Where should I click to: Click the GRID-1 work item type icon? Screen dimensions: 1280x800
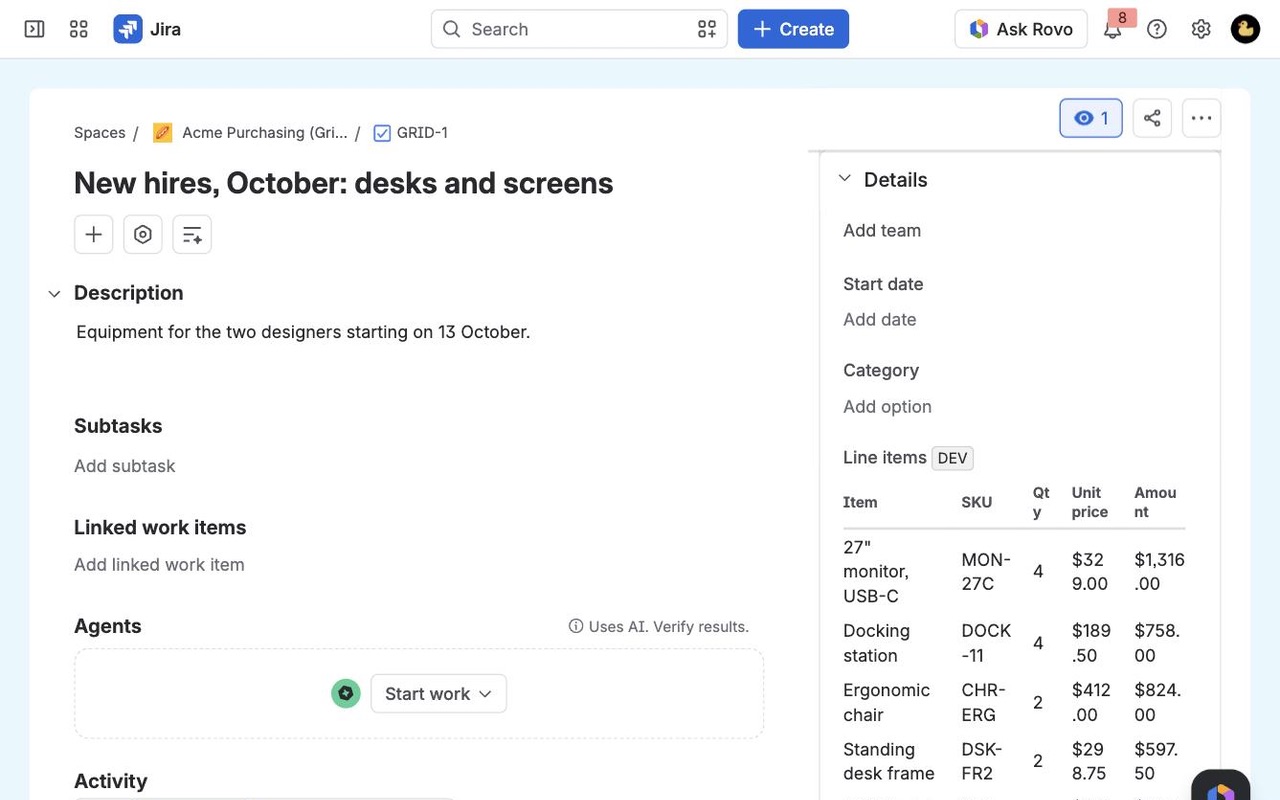coord(382,133)
